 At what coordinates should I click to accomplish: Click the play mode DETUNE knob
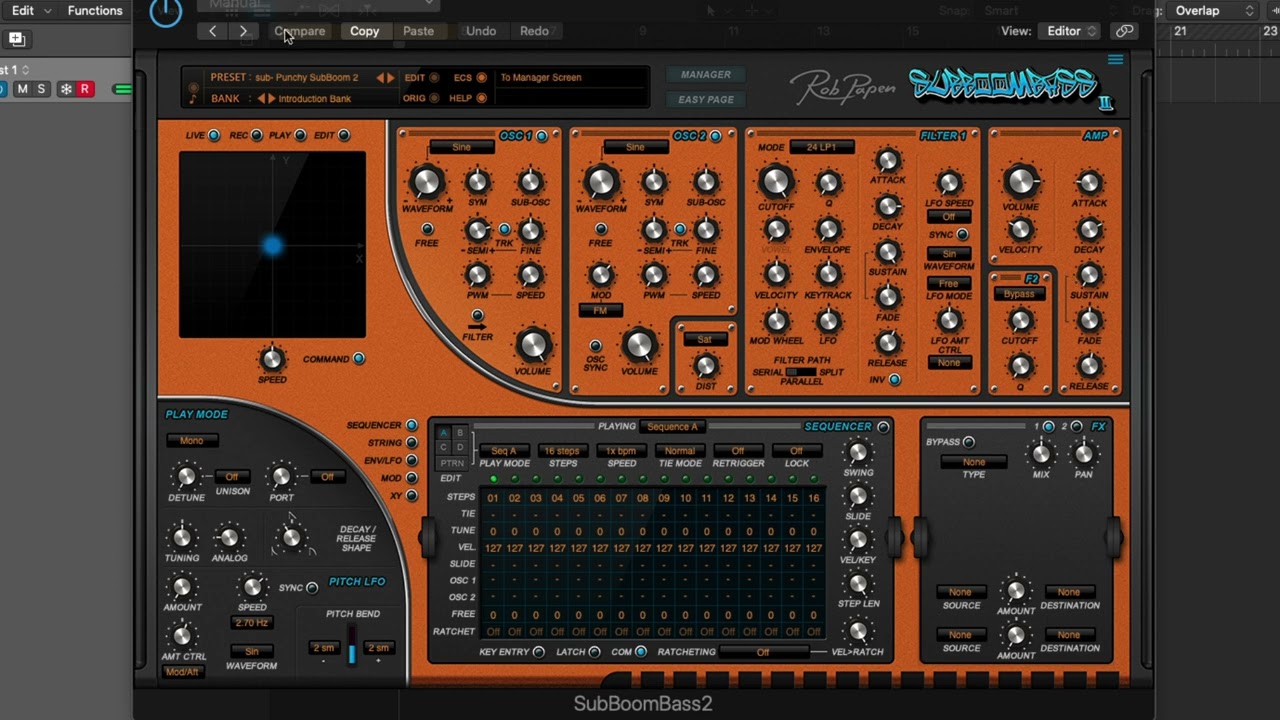pos(186,477)
